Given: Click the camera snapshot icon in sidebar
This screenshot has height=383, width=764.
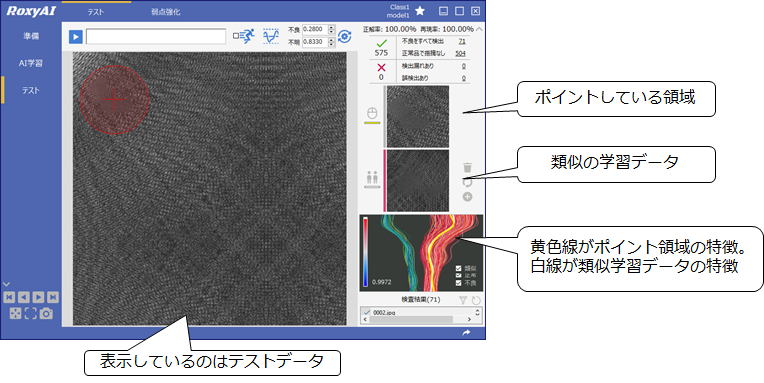Looking at the screenshot, I should point(46,313).
